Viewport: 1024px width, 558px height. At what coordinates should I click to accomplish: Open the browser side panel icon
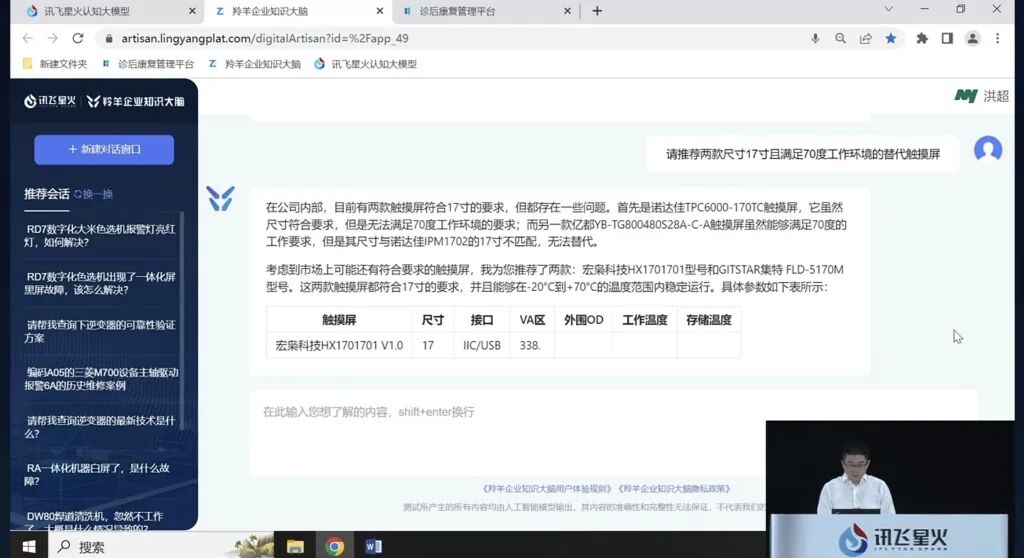pyautogui.click(x=947, y=39)
